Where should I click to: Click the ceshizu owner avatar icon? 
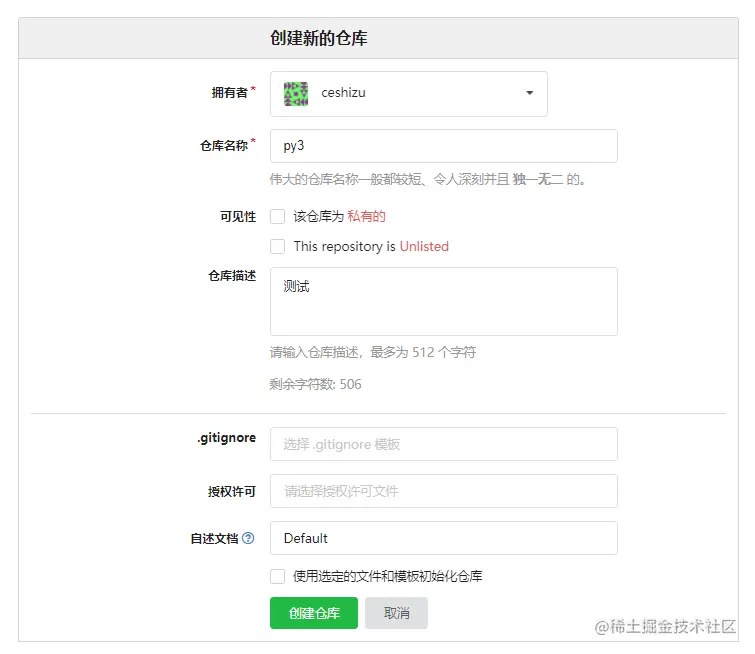(296, 93)
